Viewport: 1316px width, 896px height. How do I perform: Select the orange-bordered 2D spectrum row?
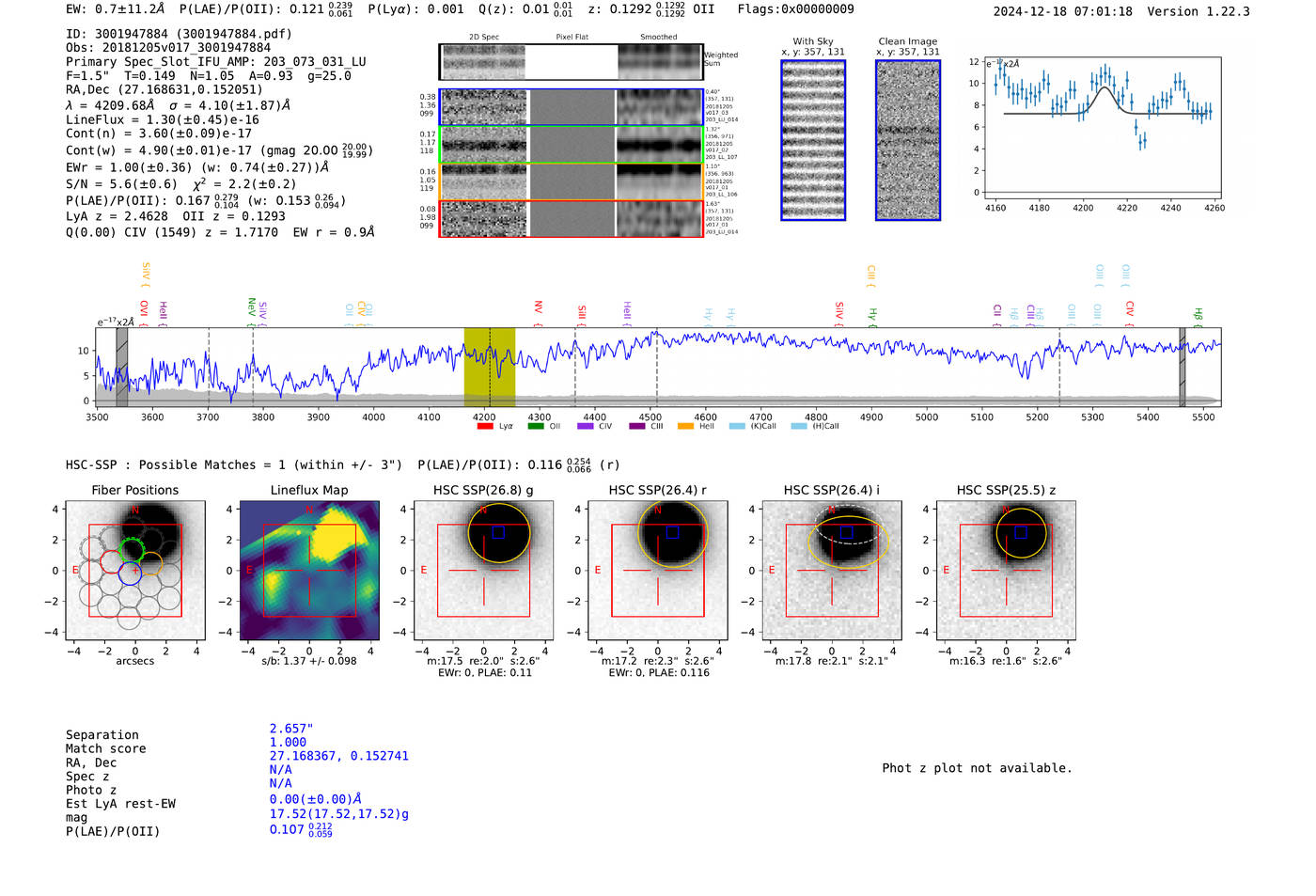571,181
